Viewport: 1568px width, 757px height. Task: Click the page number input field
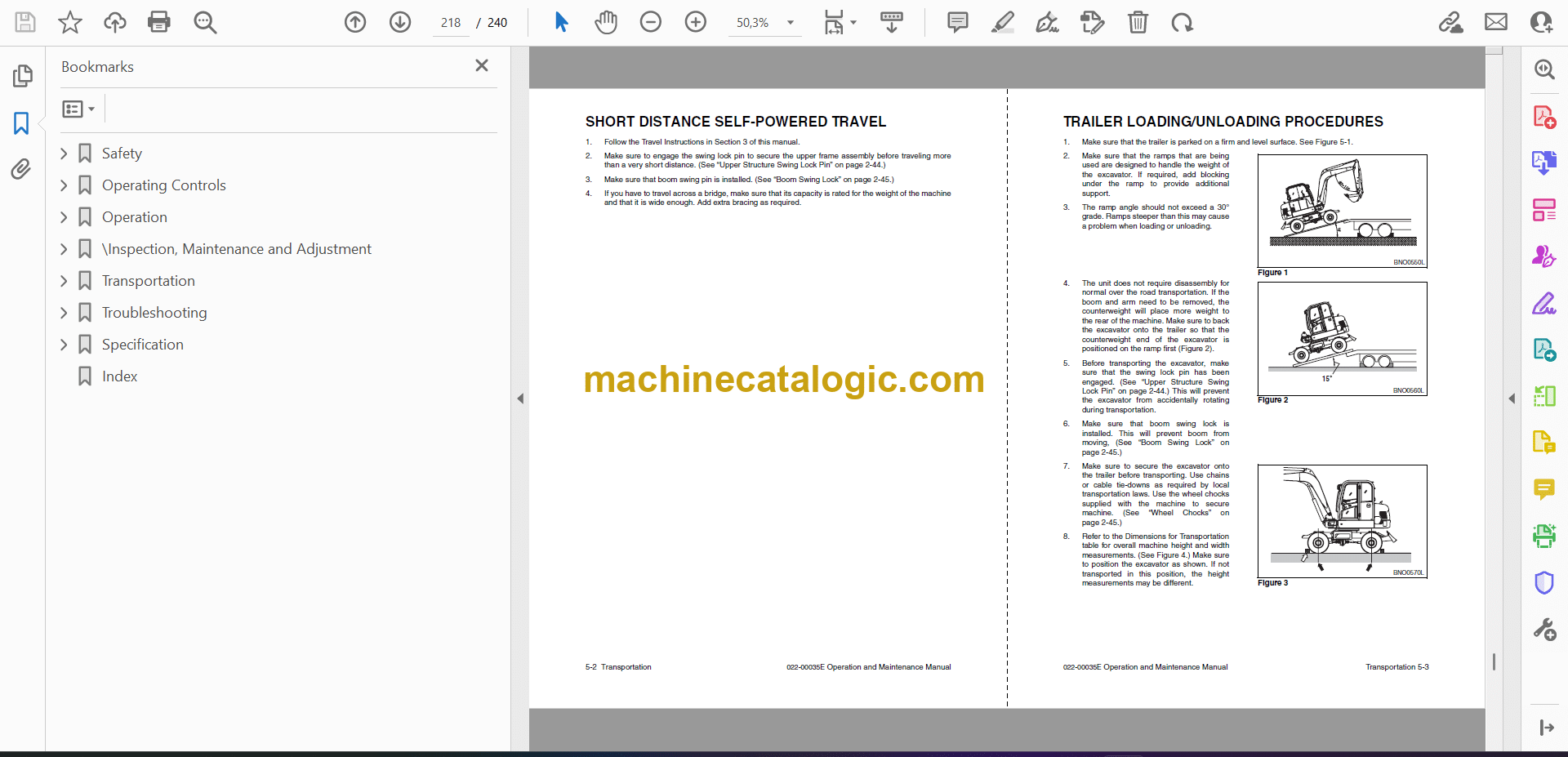pos(450,23)
